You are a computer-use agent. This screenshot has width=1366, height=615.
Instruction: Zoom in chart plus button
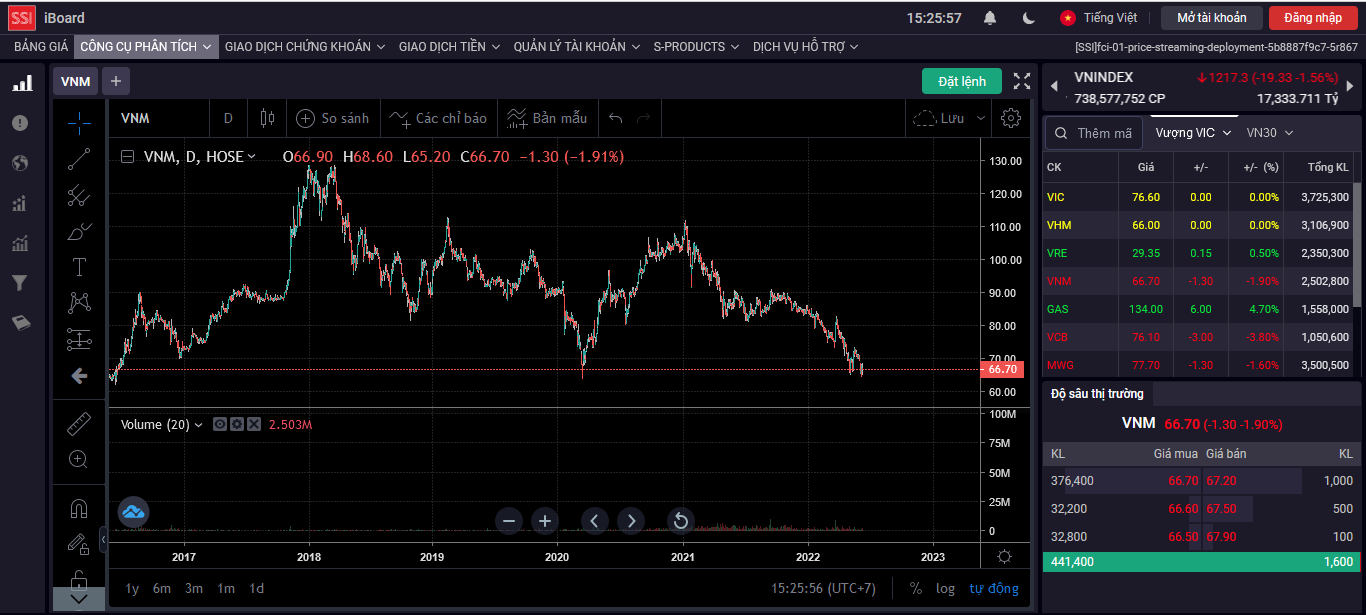(x=545, y=520)
